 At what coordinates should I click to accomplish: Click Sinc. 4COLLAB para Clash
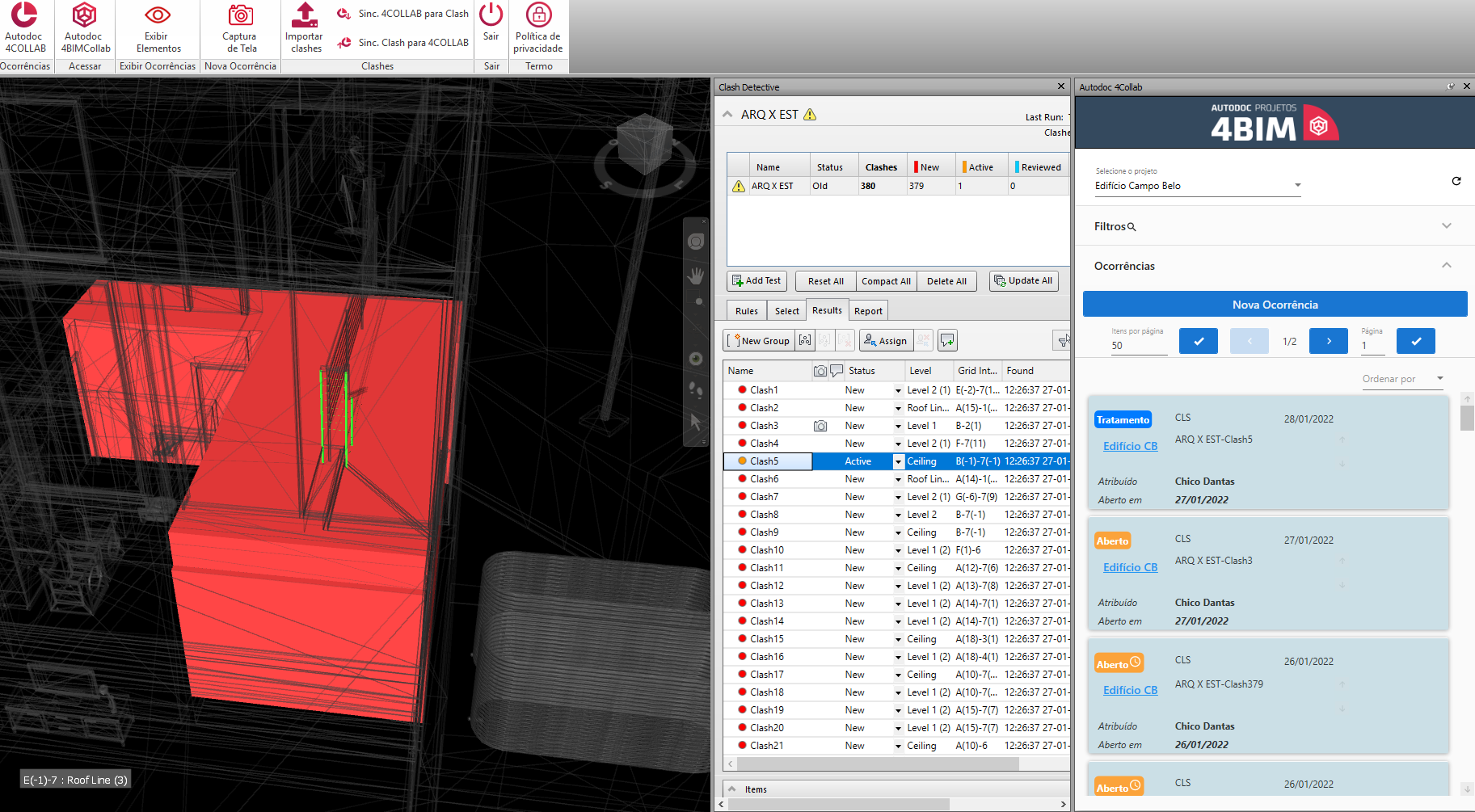[402, 14]
